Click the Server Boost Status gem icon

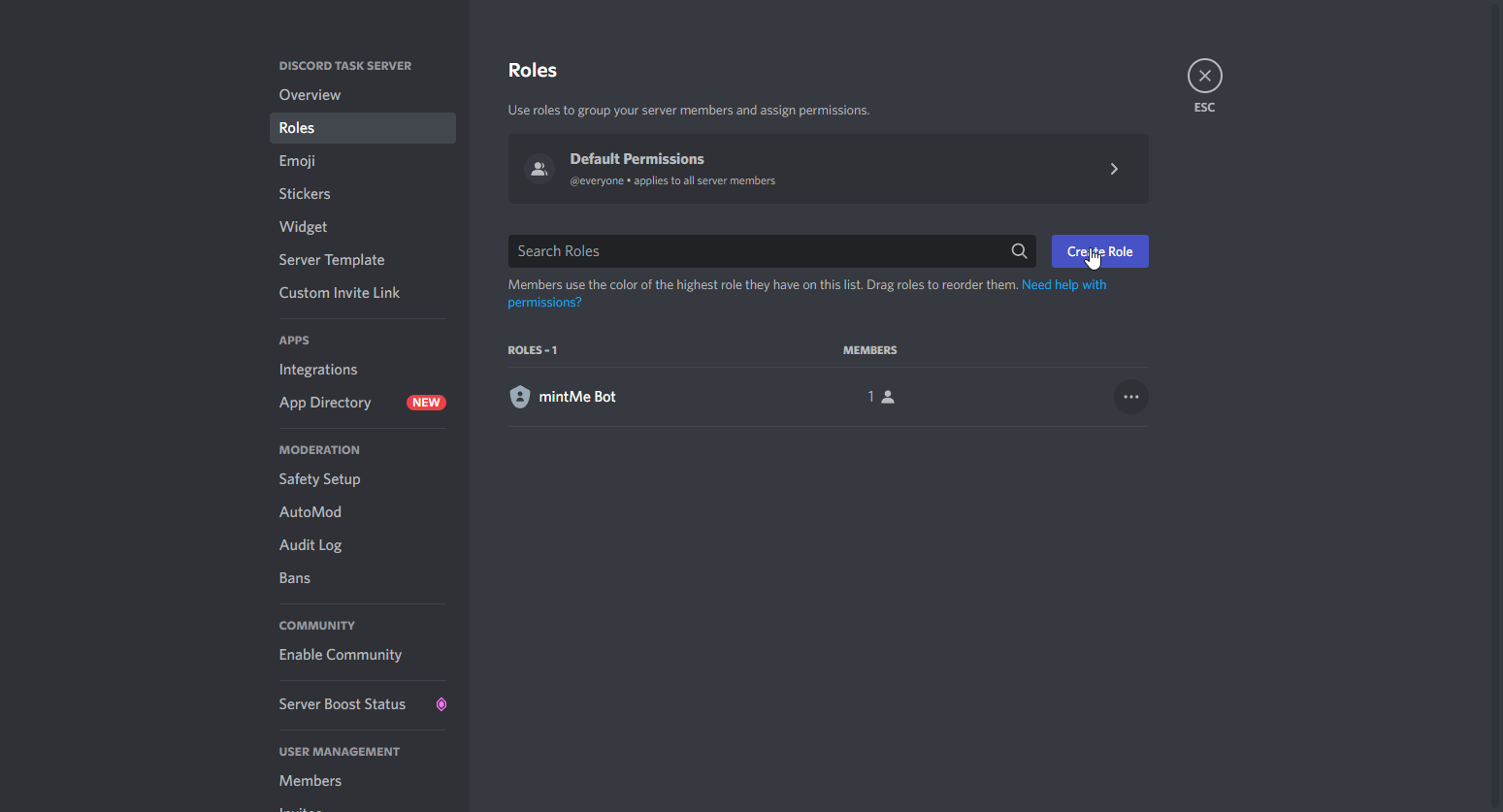441,704
